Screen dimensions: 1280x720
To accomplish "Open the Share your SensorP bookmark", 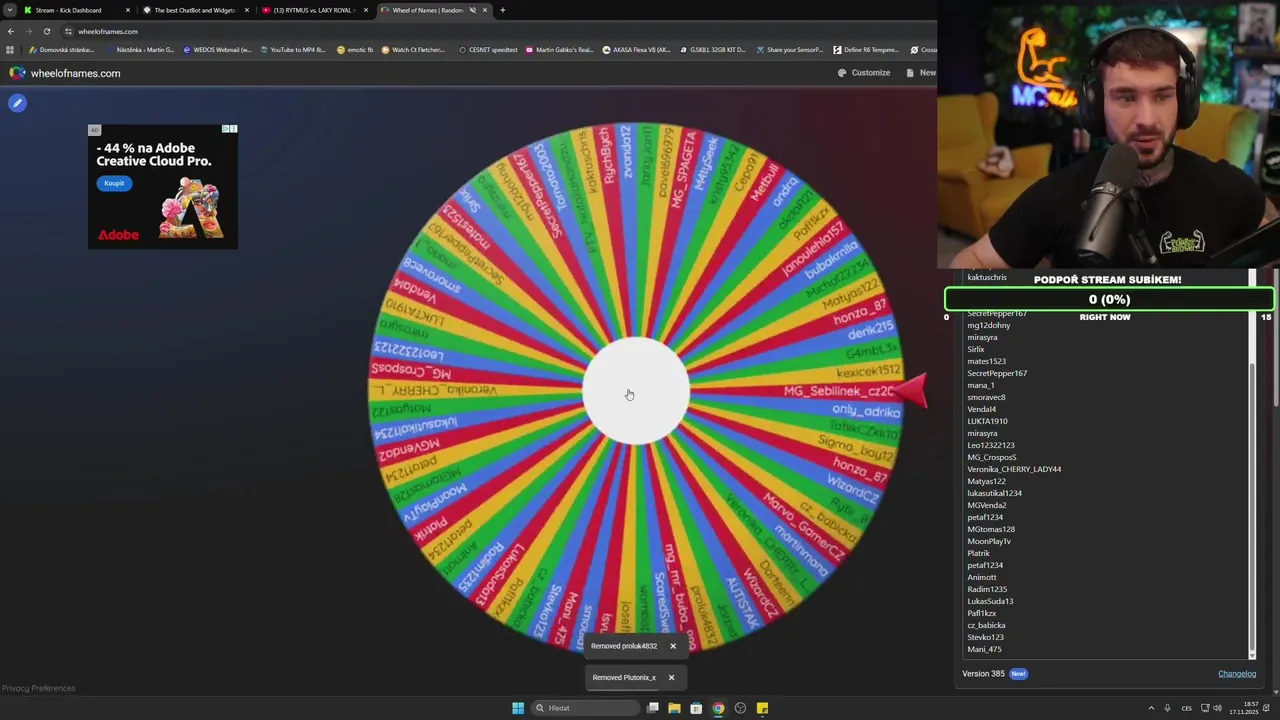I will 790,50.
